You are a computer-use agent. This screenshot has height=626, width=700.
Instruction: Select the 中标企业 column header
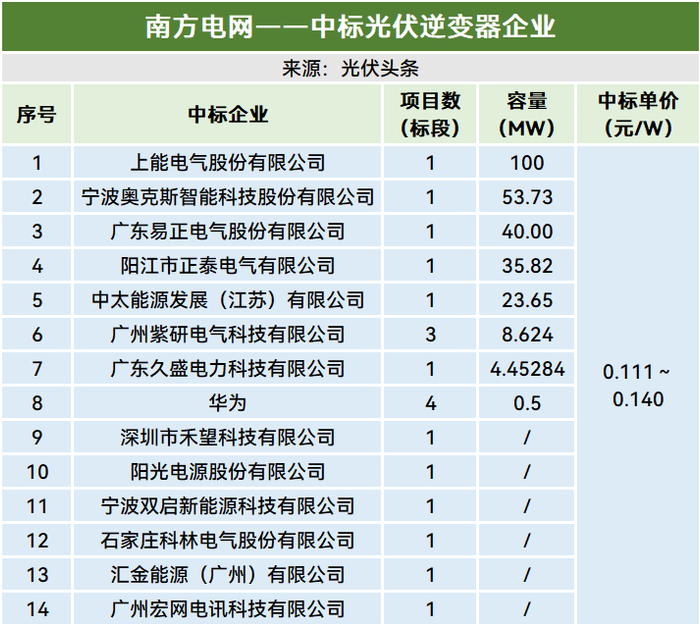228,115
